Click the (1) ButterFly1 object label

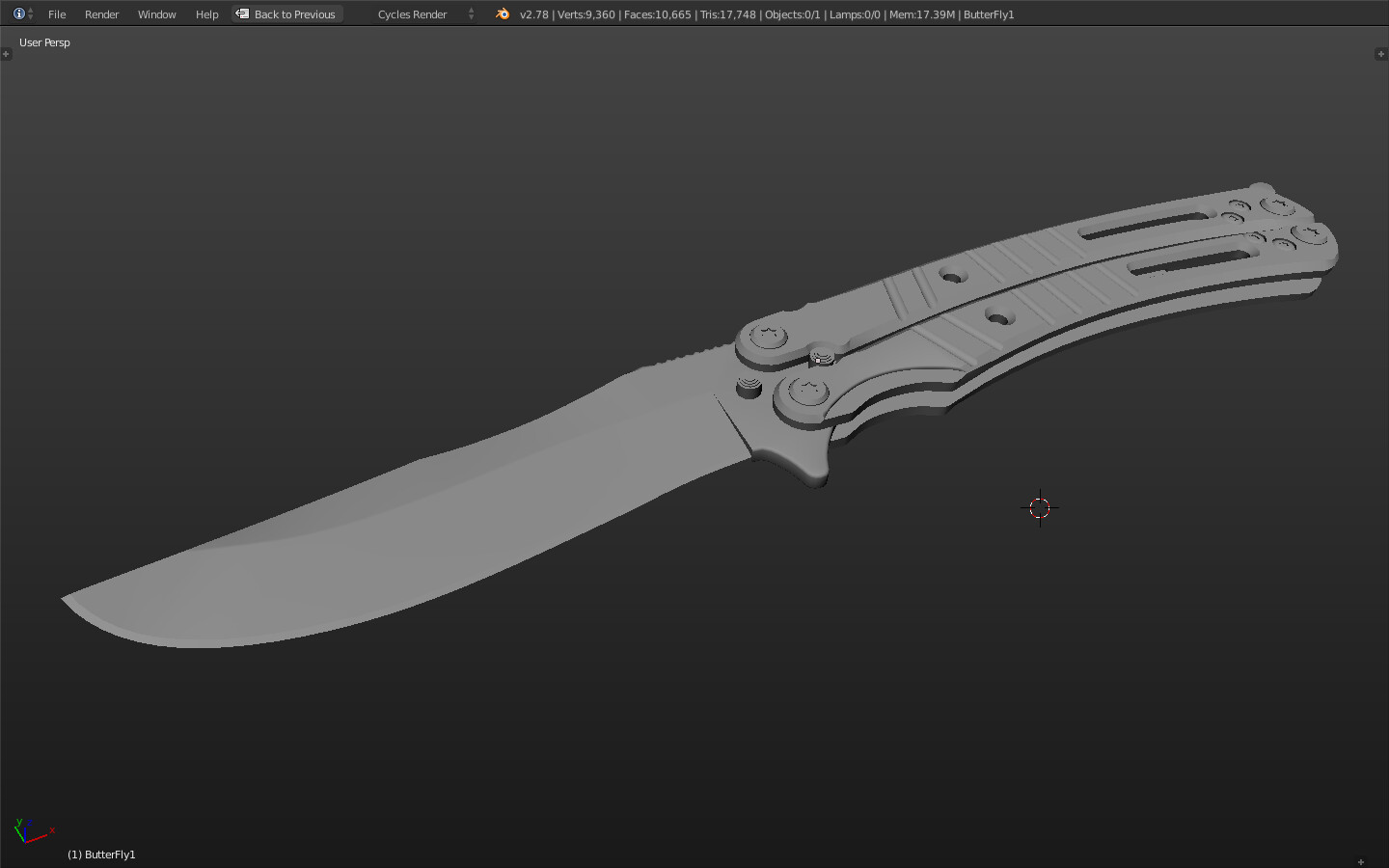click(x=101, y=854)
